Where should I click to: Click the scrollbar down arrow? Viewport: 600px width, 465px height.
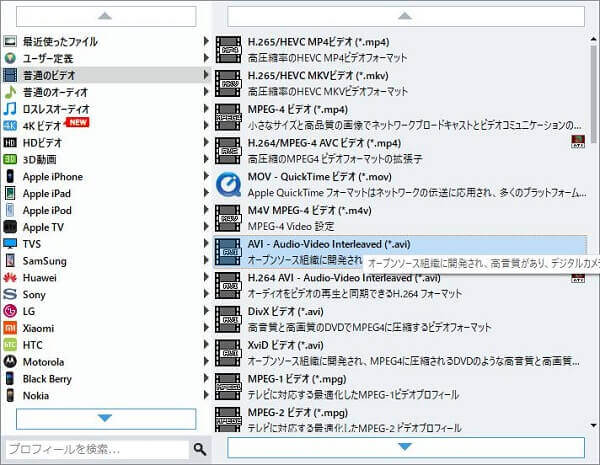pos(593,425)
